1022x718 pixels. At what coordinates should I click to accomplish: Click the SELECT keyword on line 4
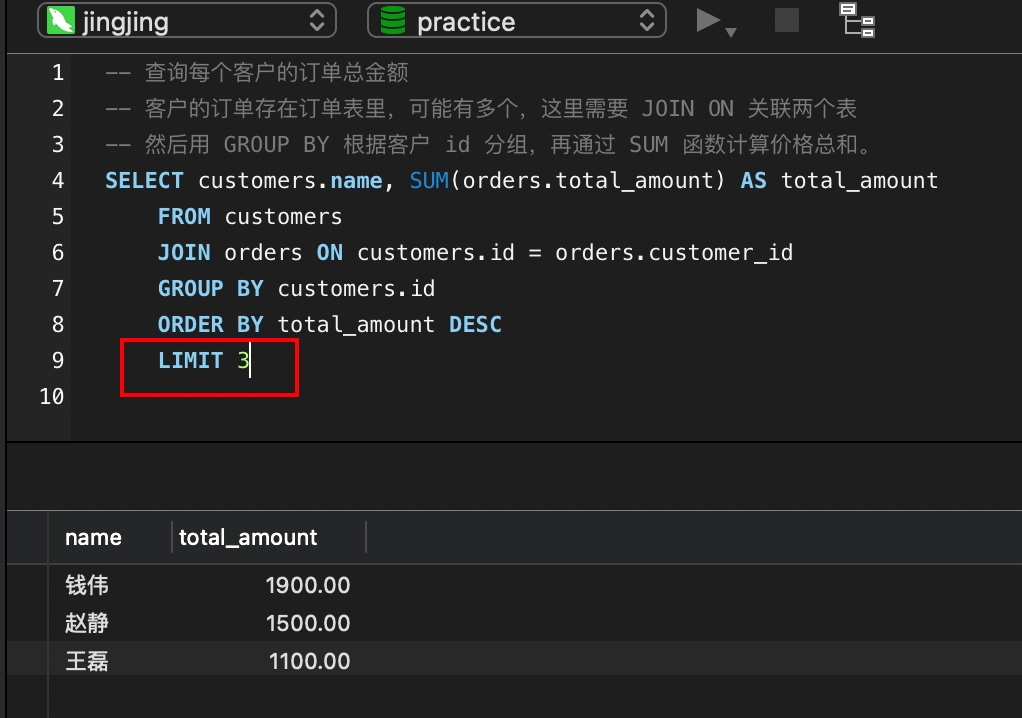(x=144, y=180)
